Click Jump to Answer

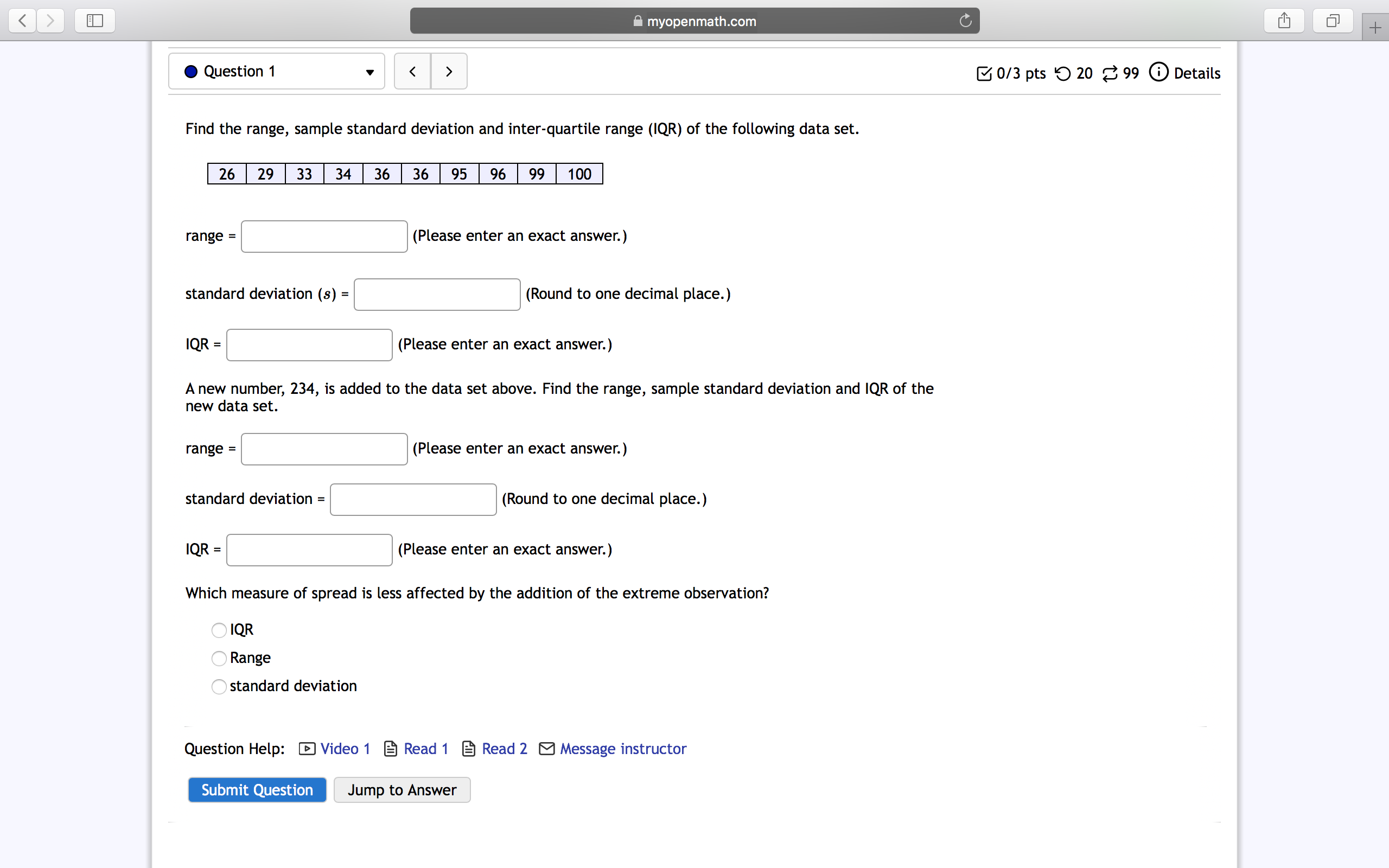(x=402, y=789)
